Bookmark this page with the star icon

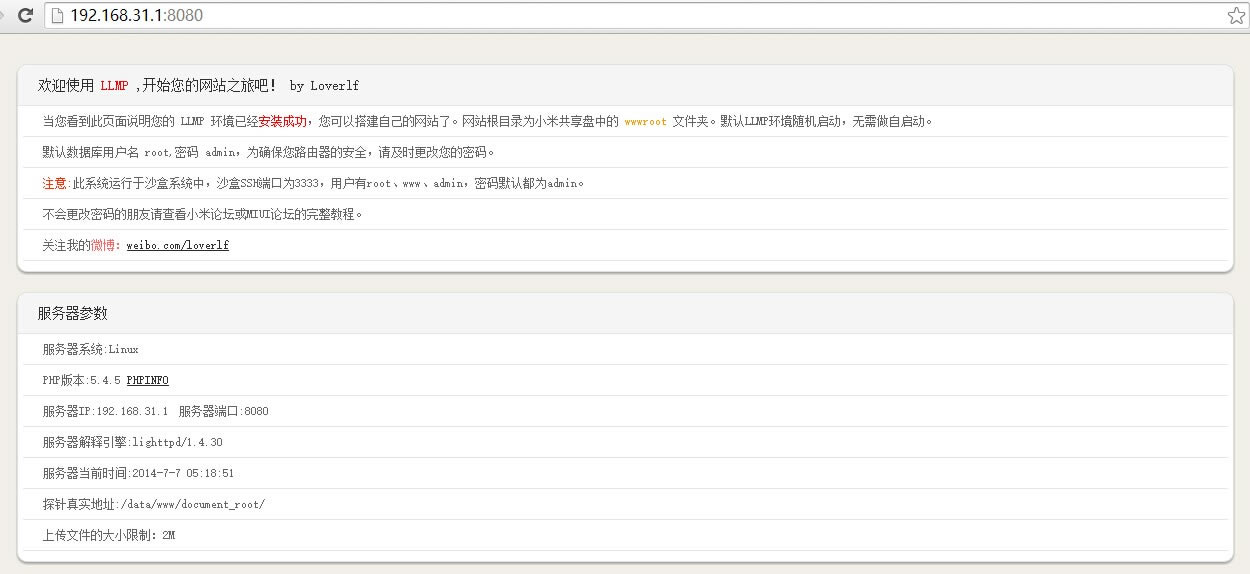click(1236, 15)
